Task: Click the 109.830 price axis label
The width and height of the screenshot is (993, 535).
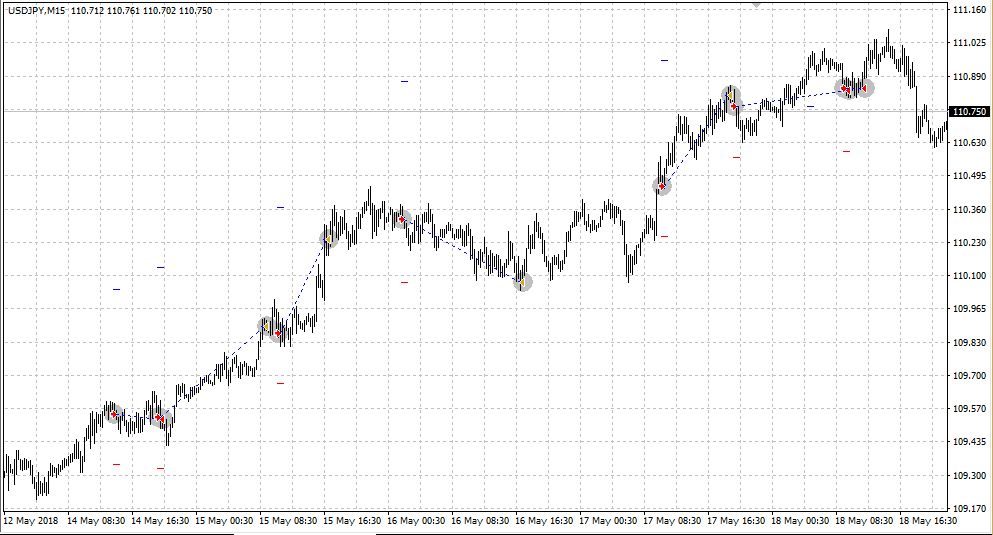Action: pos(969,343)
